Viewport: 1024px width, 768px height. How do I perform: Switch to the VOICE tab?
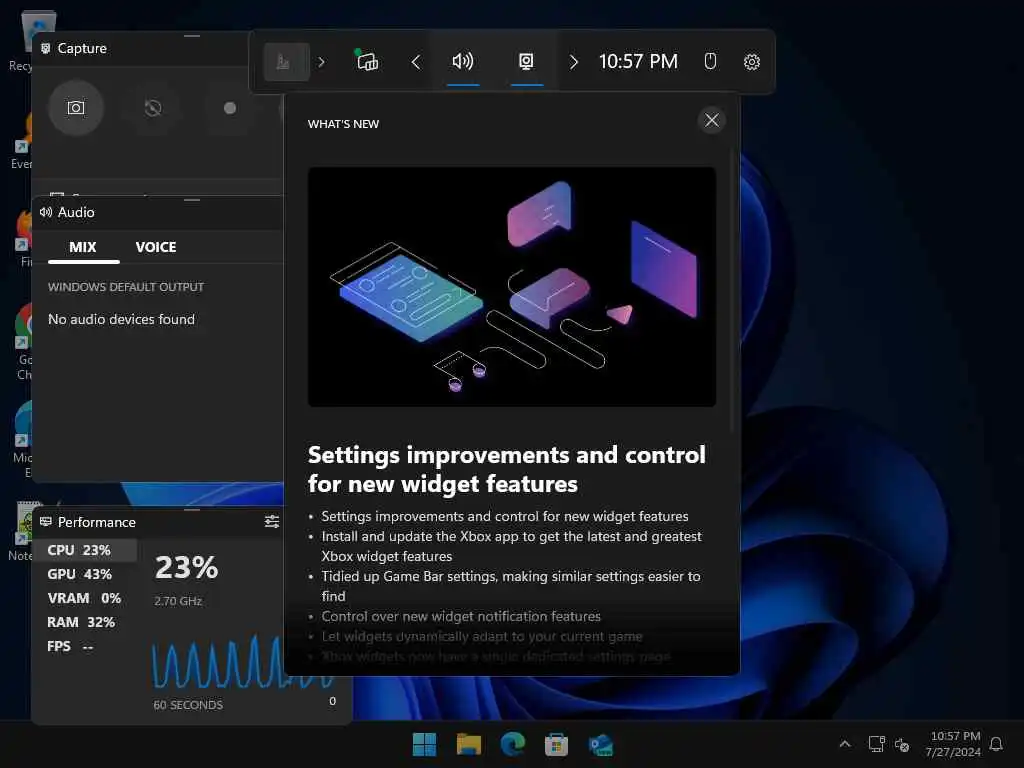coord(156,247)
